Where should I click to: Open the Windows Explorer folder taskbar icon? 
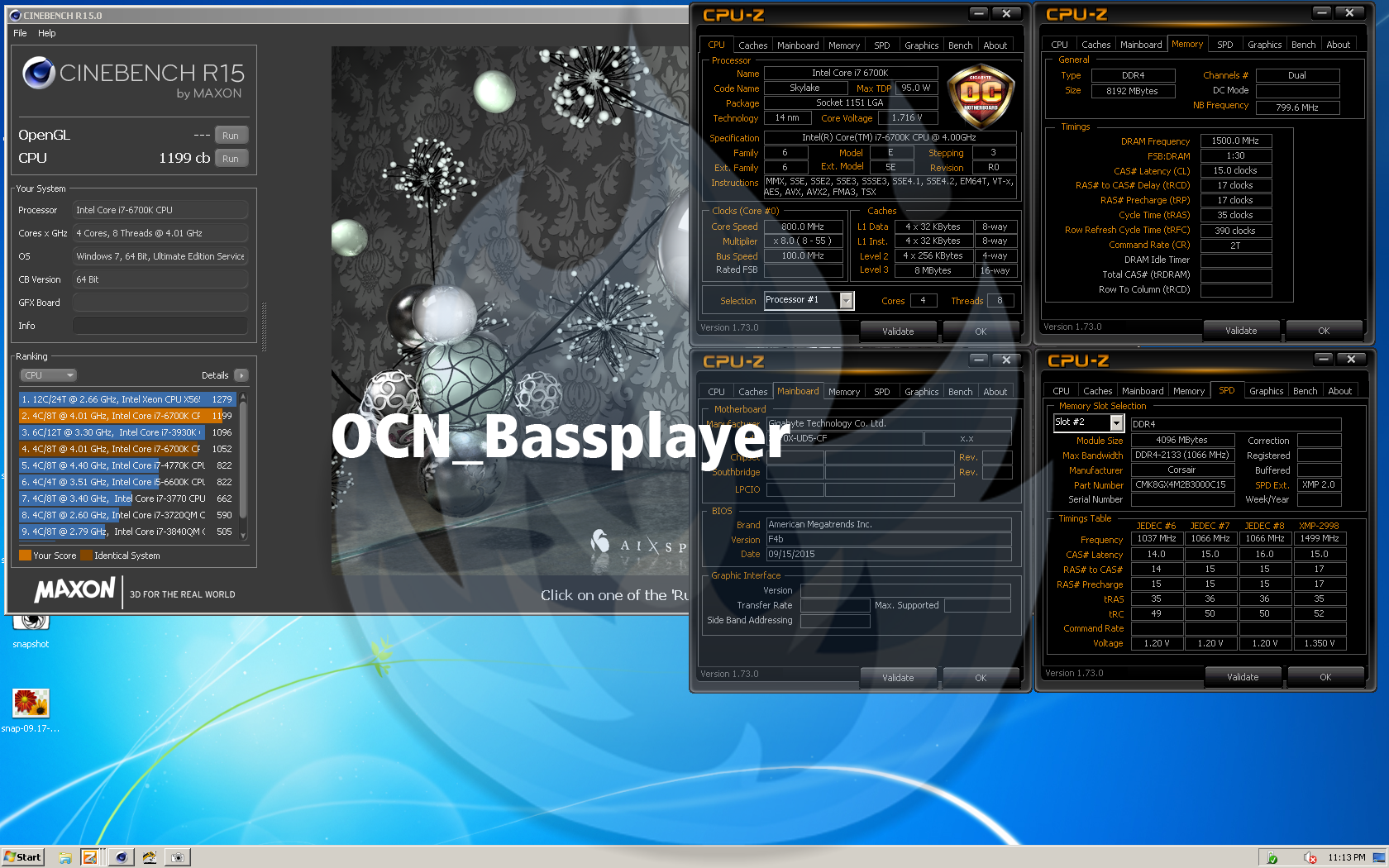[x=65, y=857]
